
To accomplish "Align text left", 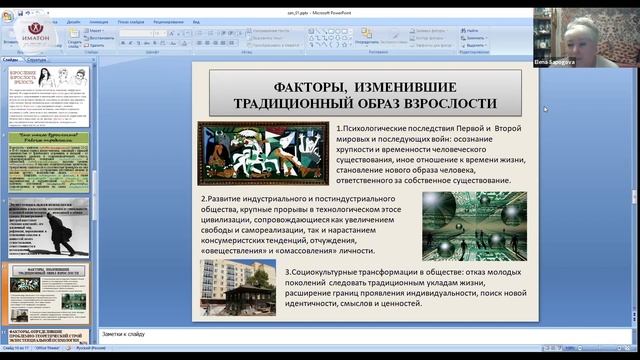I will point(199,43).
